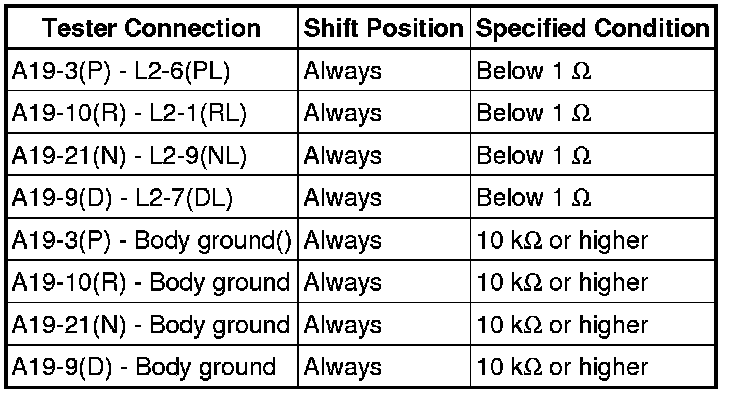Select the A19-10(R) - Body ground cell

click(152, 282)
